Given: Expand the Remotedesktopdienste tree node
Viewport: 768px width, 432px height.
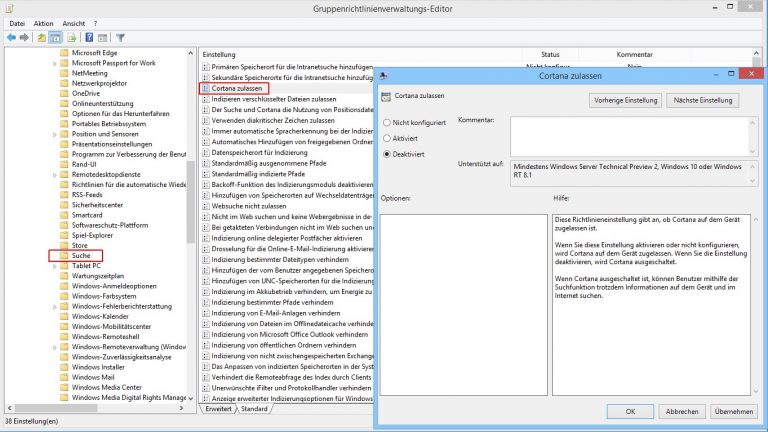Looking at the screenshot, I should (55, 175).
